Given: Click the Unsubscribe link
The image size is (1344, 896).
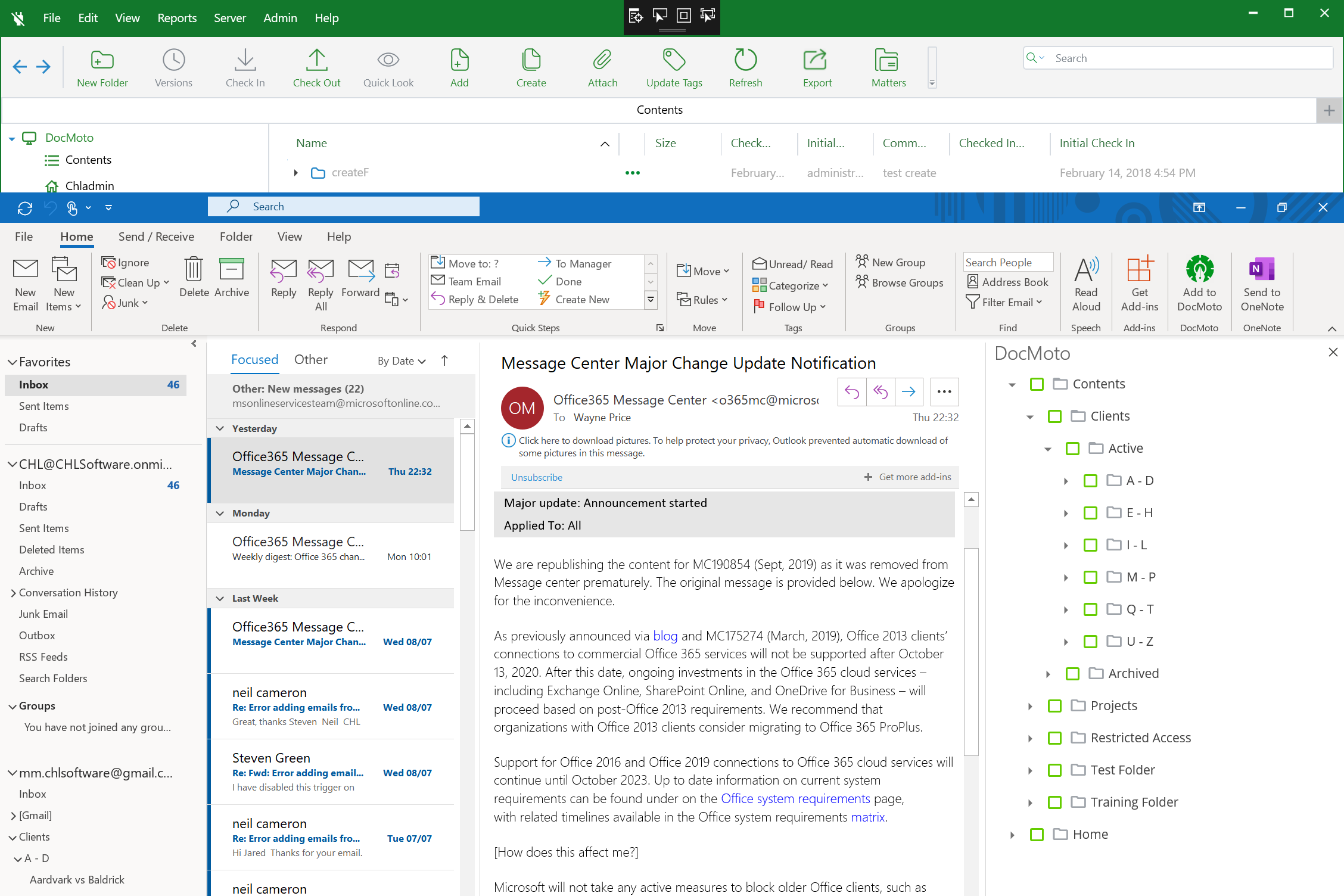Looking at the screenshot, I should [x=537, y=477].
